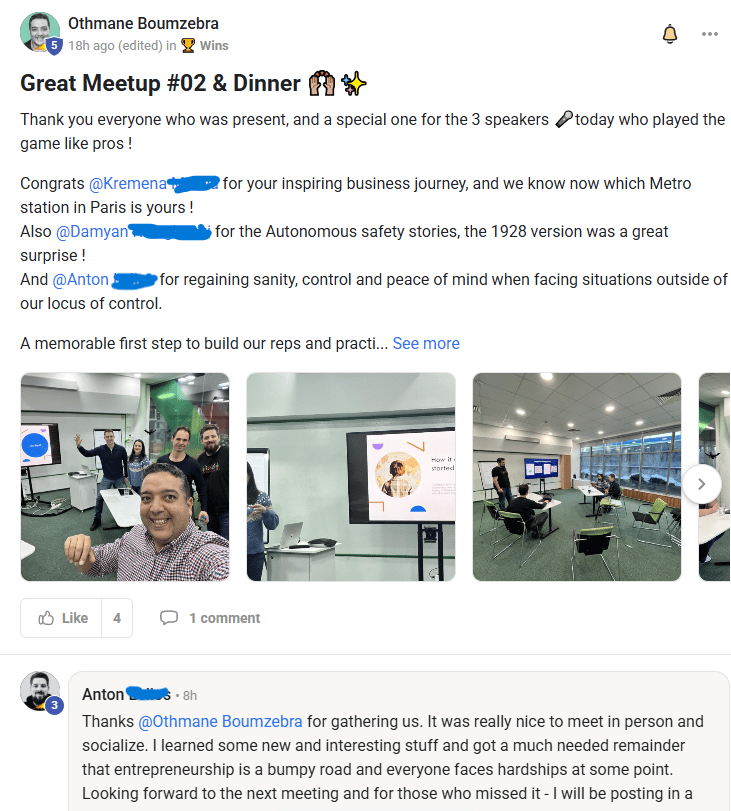
Task: Click the Wins trophy icon
Action: (x=188, y=46)
